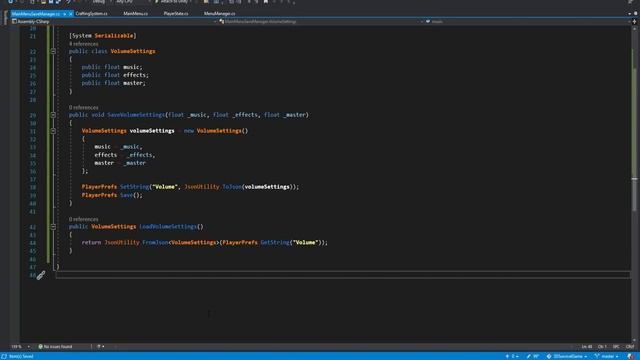Close the MainMenuSaveManager.cs tab

pos(71,14)
